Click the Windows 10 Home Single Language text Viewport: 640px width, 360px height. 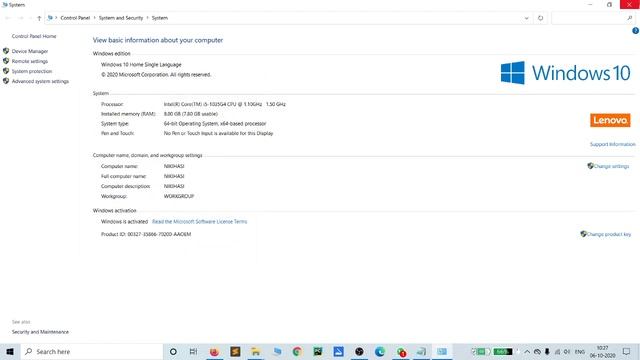click(x=141, y=64)
